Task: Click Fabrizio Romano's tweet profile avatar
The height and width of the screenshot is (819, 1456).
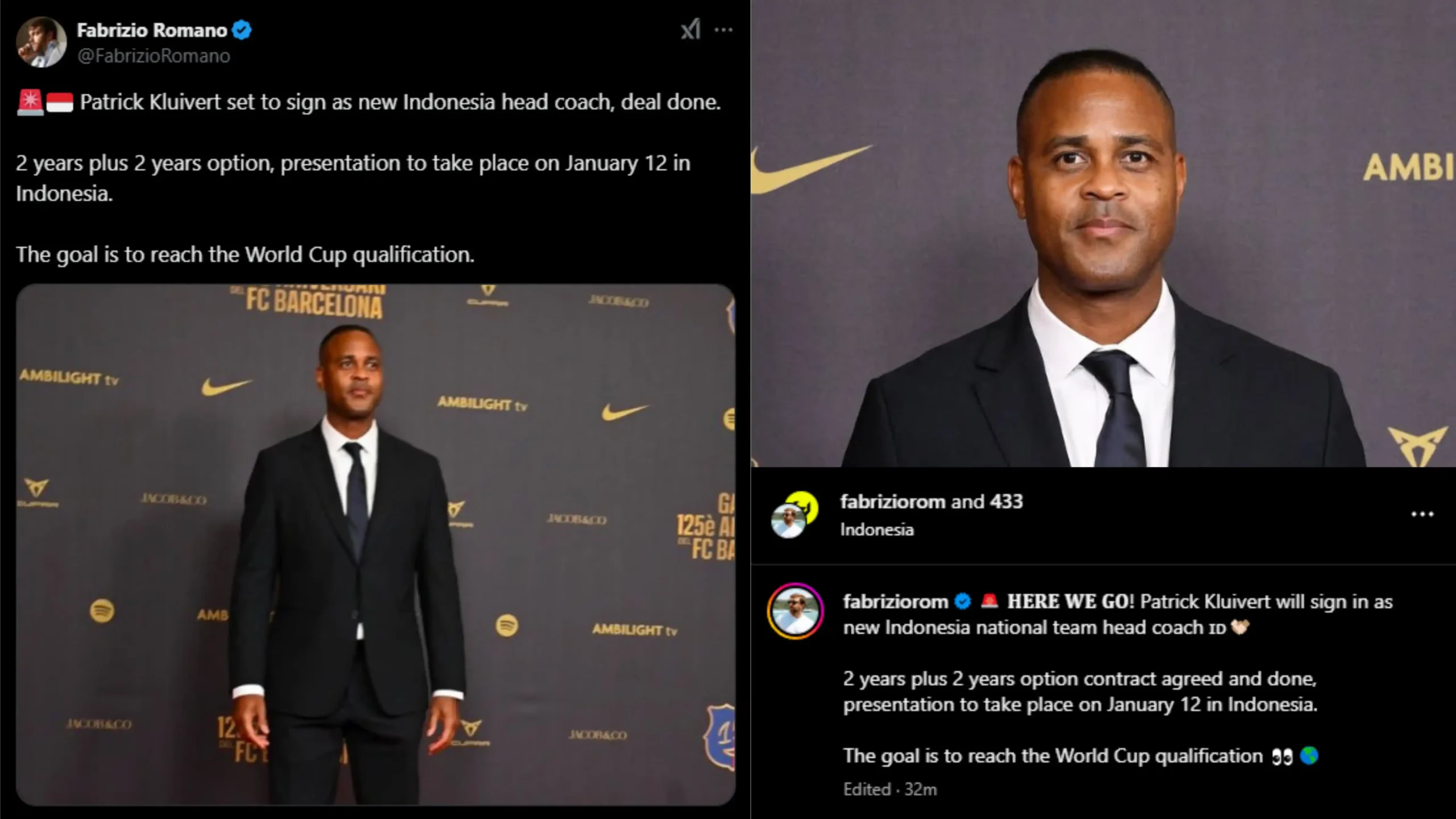Action: click(x=41, y=42)
